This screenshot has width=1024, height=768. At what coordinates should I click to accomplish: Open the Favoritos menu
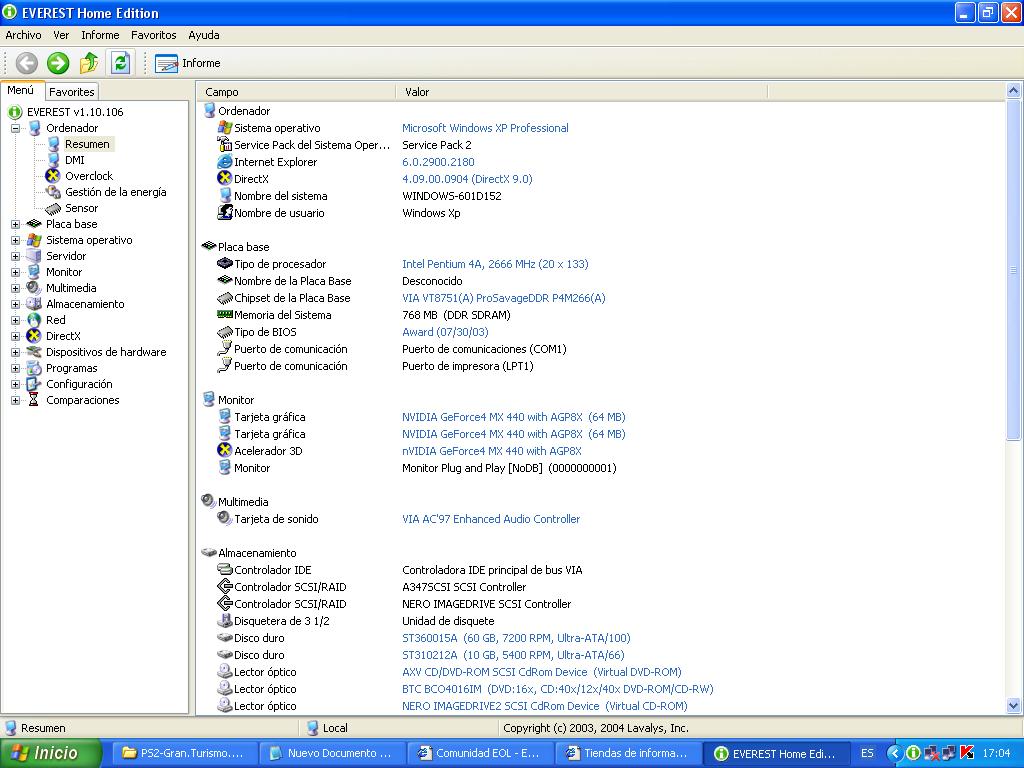pos(153,35)
